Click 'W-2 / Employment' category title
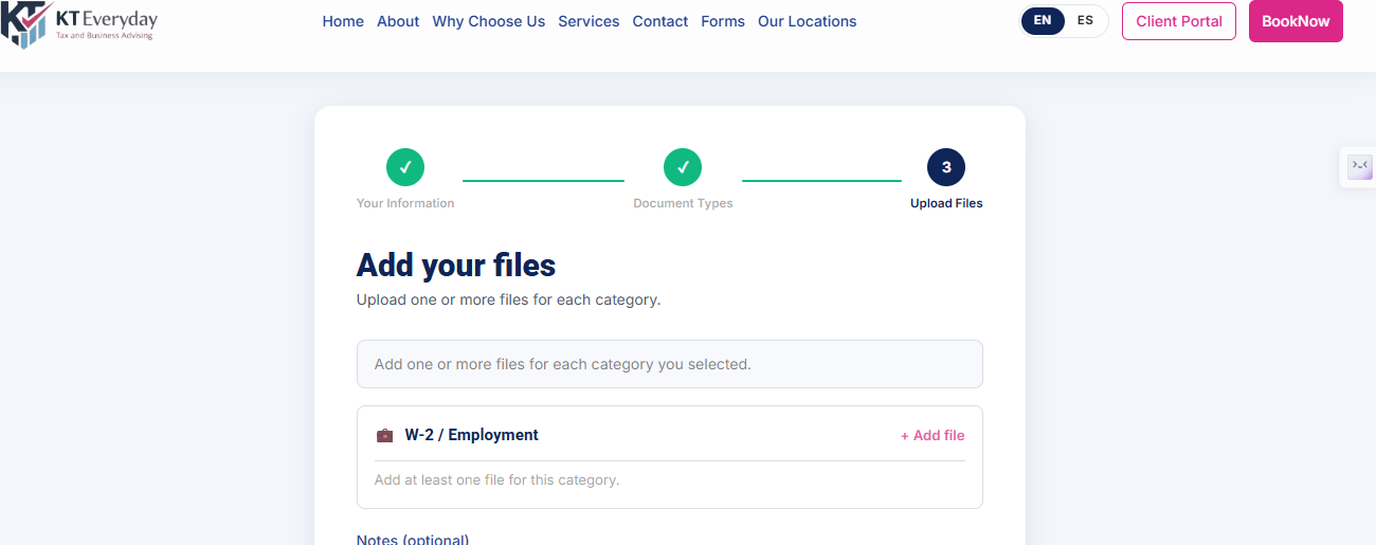 pyautogui.click(x=472, y=435)
